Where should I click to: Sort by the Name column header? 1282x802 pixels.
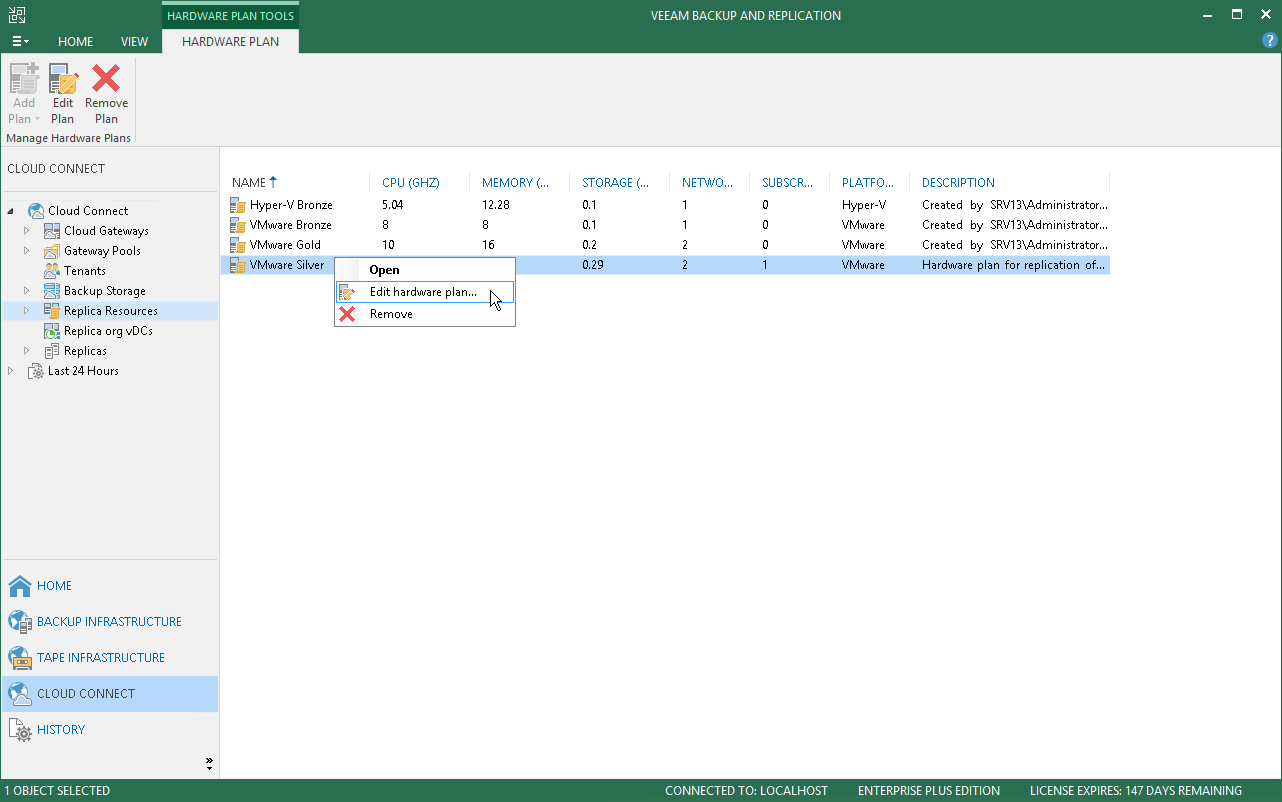(x=297, y=183)
